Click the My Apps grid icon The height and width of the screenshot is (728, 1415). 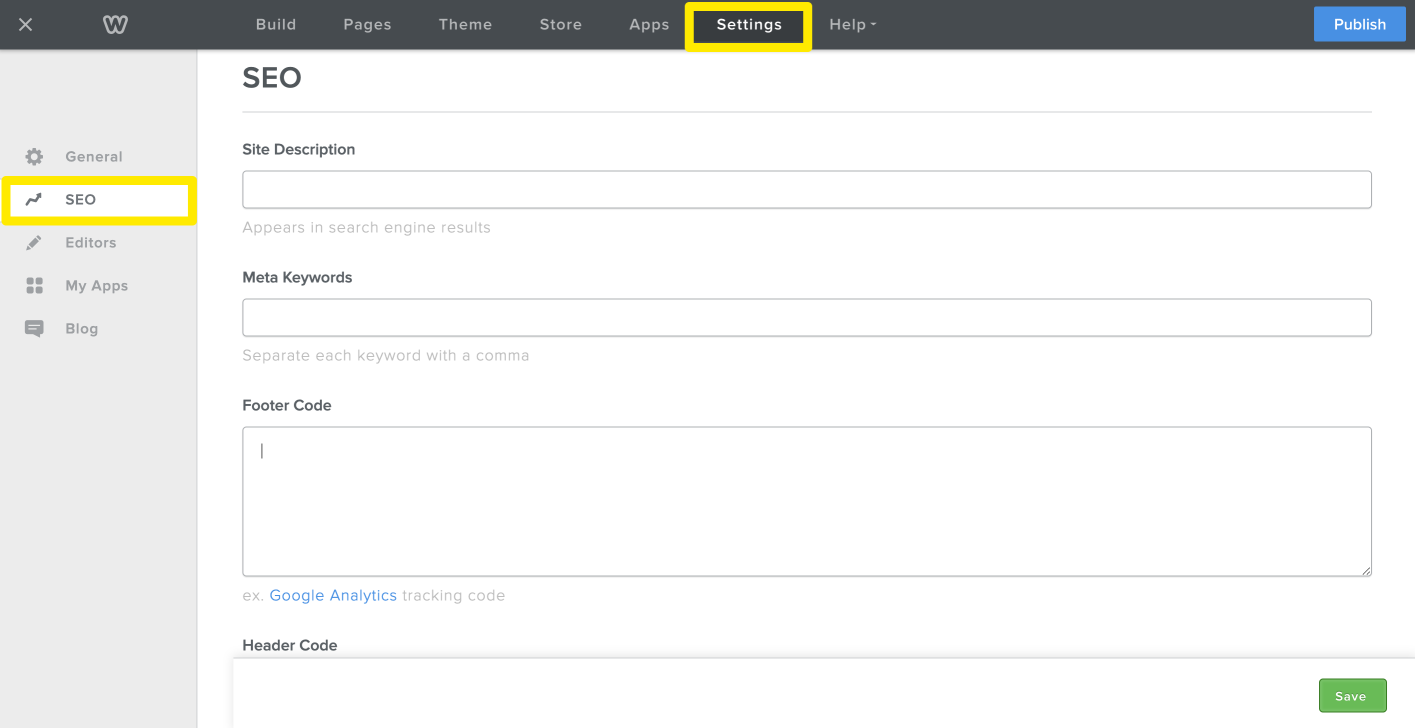35,286
